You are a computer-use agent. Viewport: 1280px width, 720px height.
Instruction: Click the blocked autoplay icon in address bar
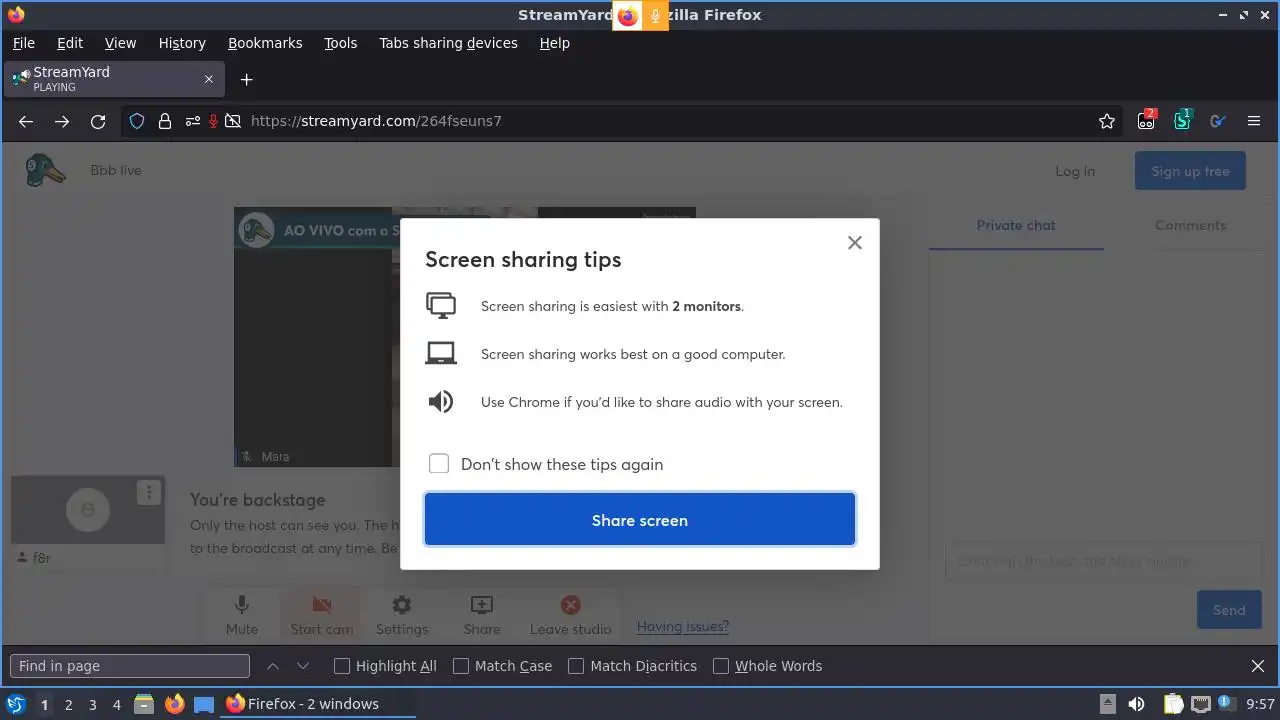233,121
